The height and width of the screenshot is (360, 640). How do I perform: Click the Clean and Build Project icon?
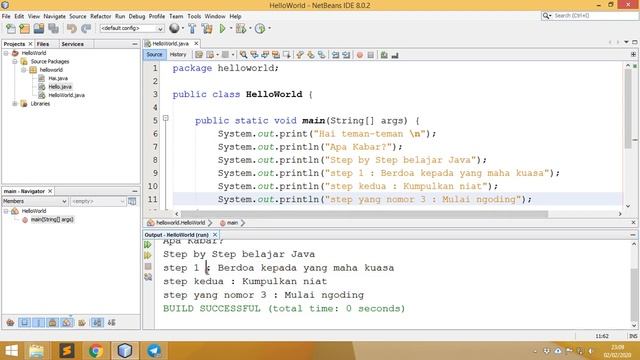(207, 29)
